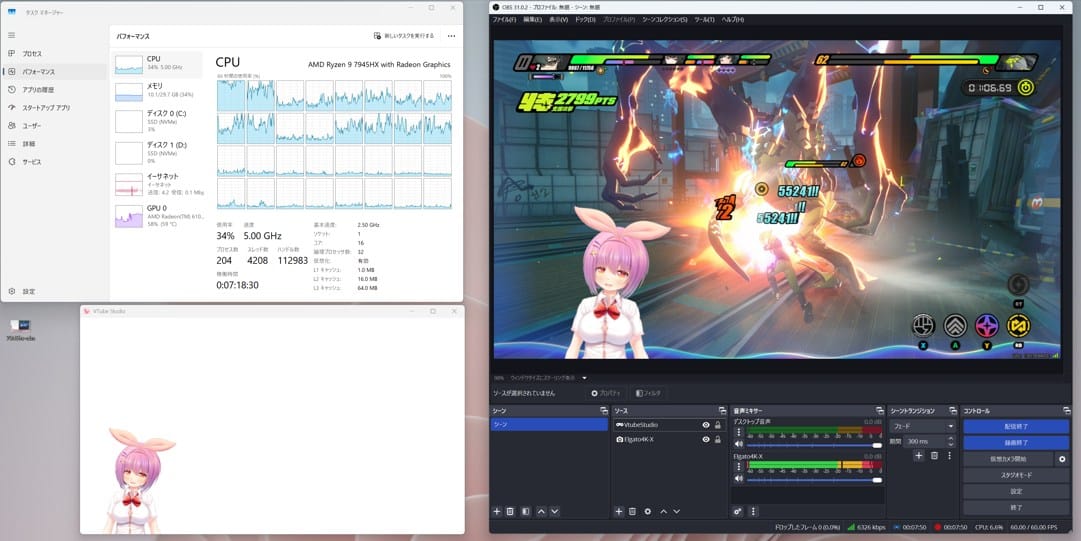Viewport: 1081px width, 541px height.
Task: Add a scene transition with plus icon
Action: coord(918,456)
